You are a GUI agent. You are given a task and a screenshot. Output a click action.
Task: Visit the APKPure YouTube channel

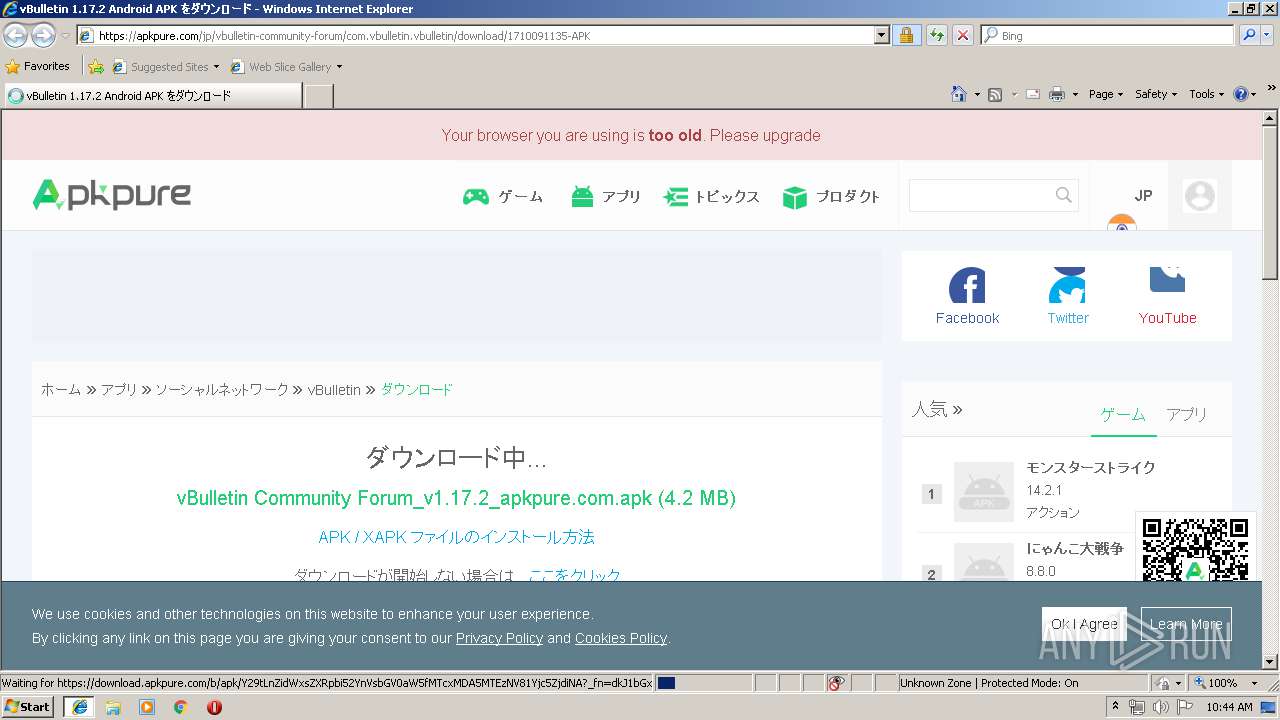point(1167,297)
